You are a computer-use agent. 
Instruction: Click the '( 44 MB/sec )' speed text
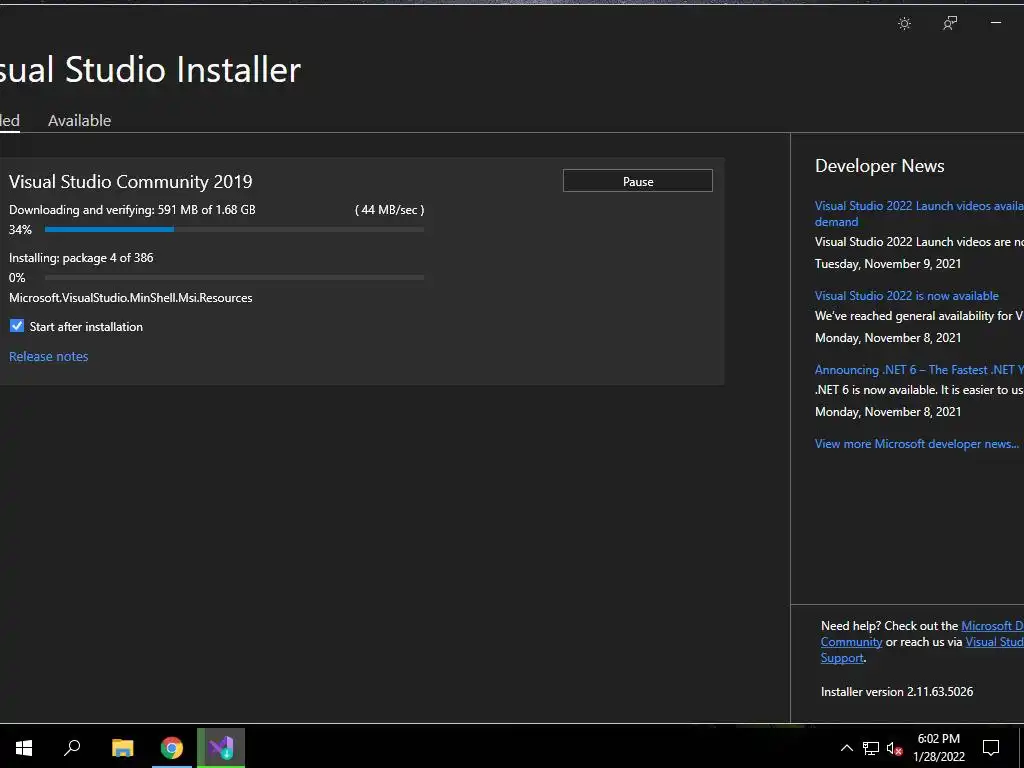(x=389, y=210)
